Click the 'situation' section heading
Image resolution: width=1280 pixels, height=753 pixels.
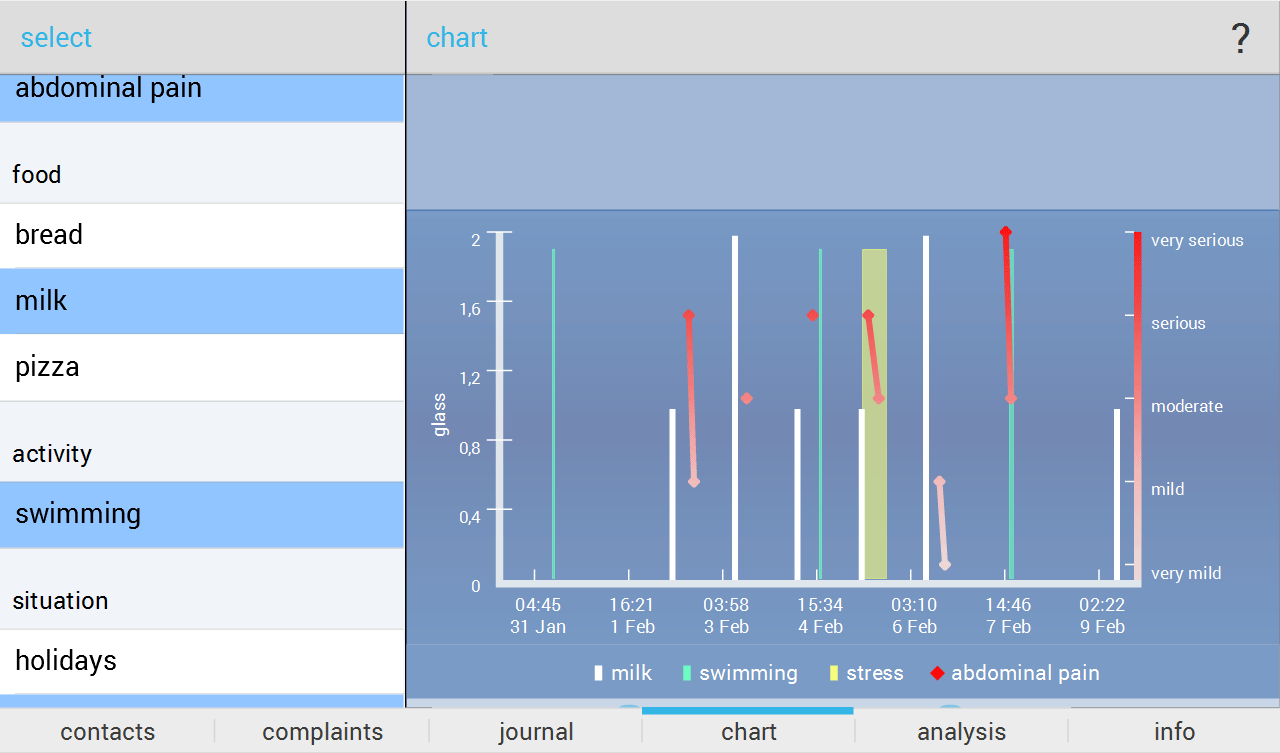point(60,601)
